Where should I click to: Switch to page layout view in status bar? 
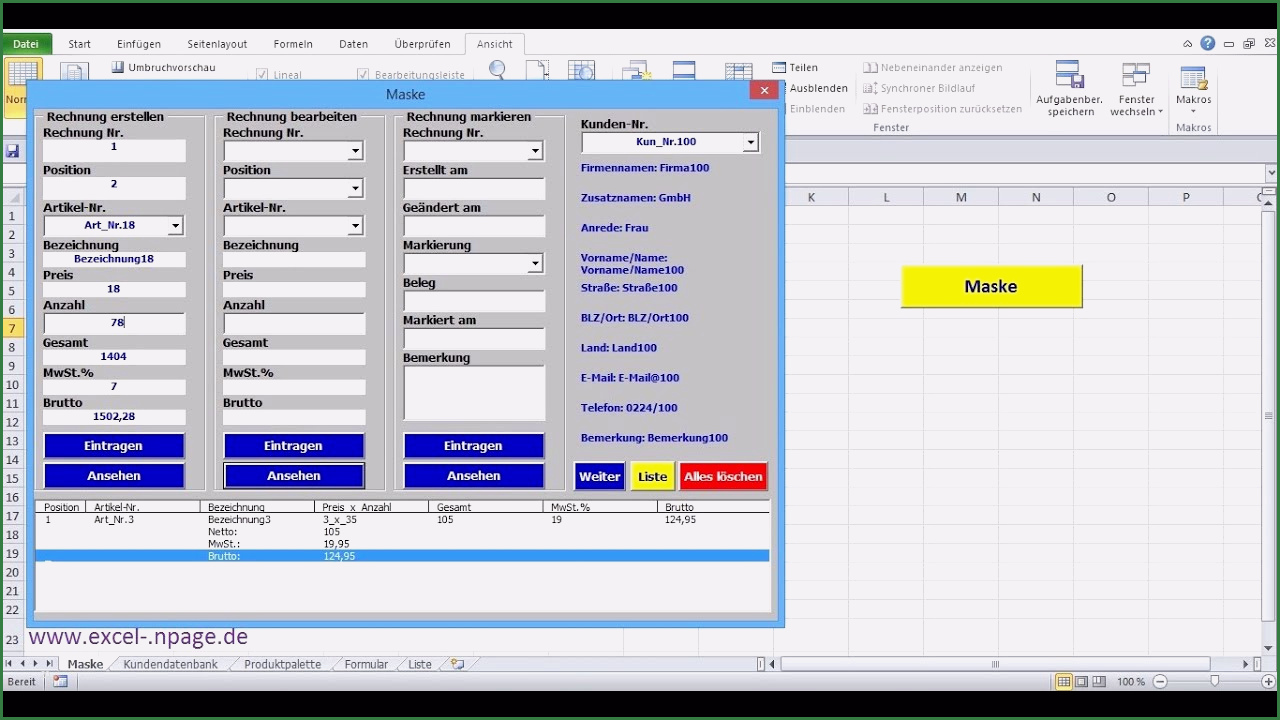[1082, 681]
